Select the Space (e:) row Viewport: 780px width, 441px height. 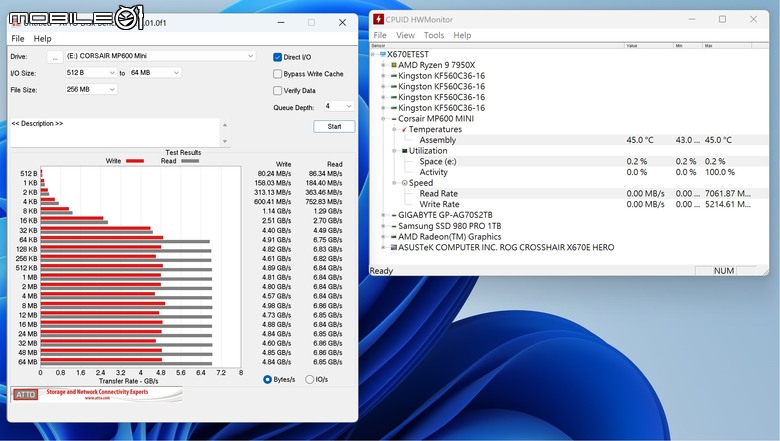(569, 162)
